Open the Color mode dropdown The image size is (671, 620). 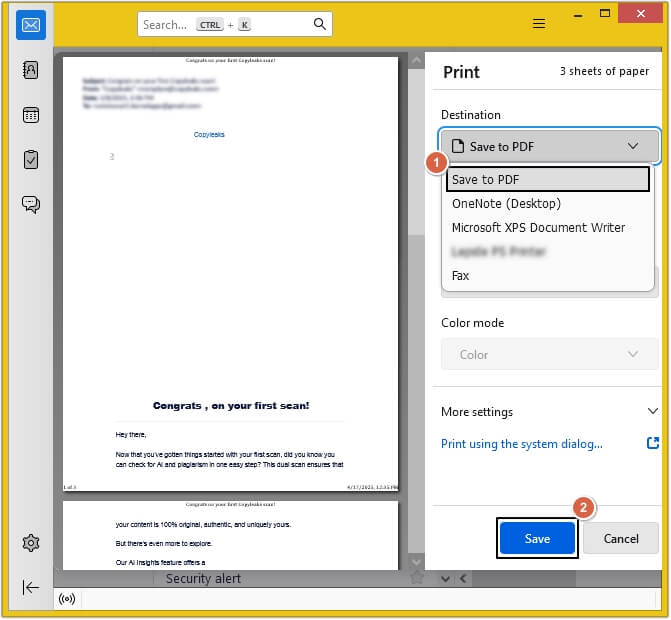[x=549, y=354]
